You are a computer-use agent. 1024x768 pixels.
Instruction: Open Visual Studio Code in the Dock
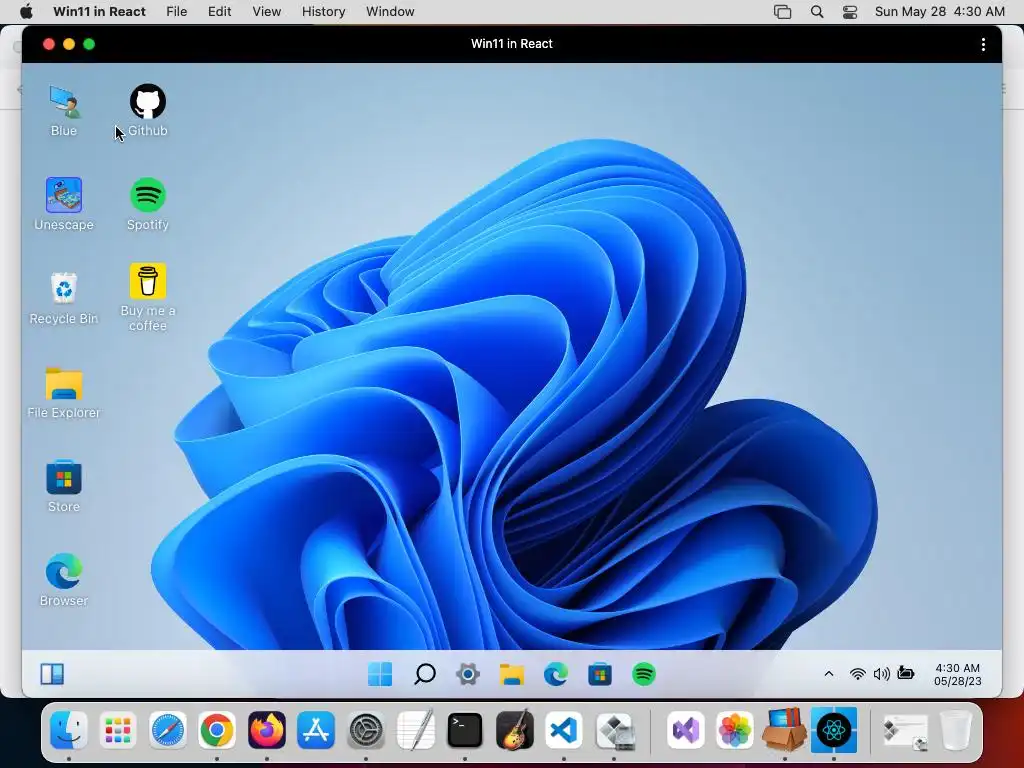(564, 729)
